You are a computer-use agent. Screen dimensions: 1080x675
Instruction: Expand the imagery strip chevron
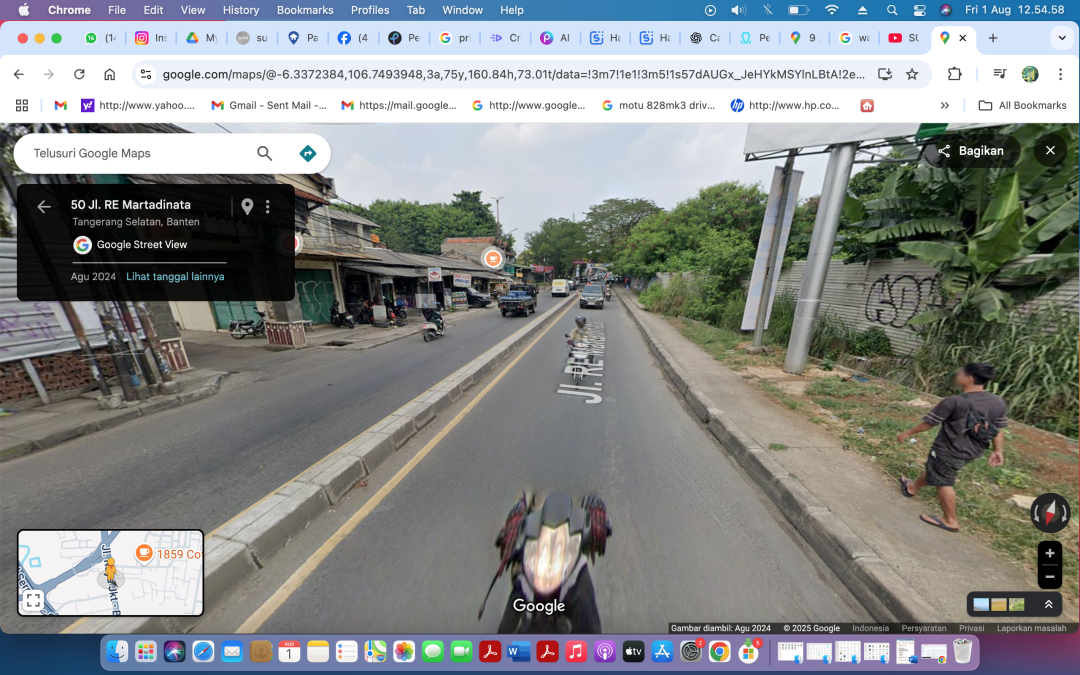pyautogui.click(x=1048, y=604)
